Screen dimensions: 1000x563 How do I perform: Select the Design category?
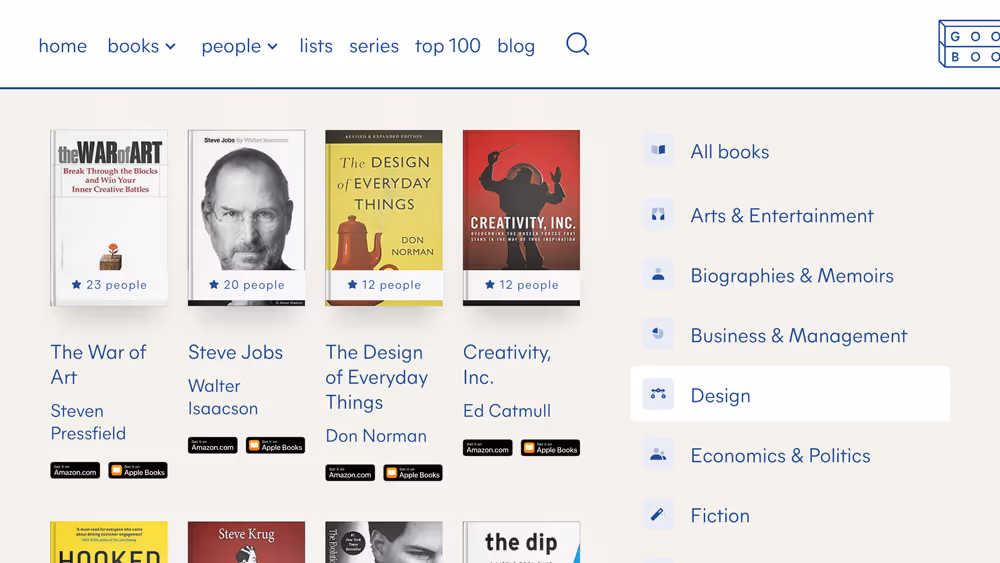tap(790, 394)
